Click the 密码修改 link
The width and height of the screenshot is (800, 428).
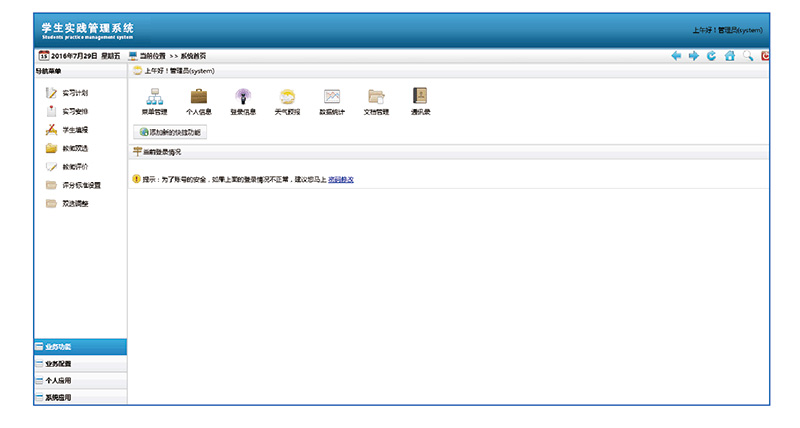tap(341, 180)
